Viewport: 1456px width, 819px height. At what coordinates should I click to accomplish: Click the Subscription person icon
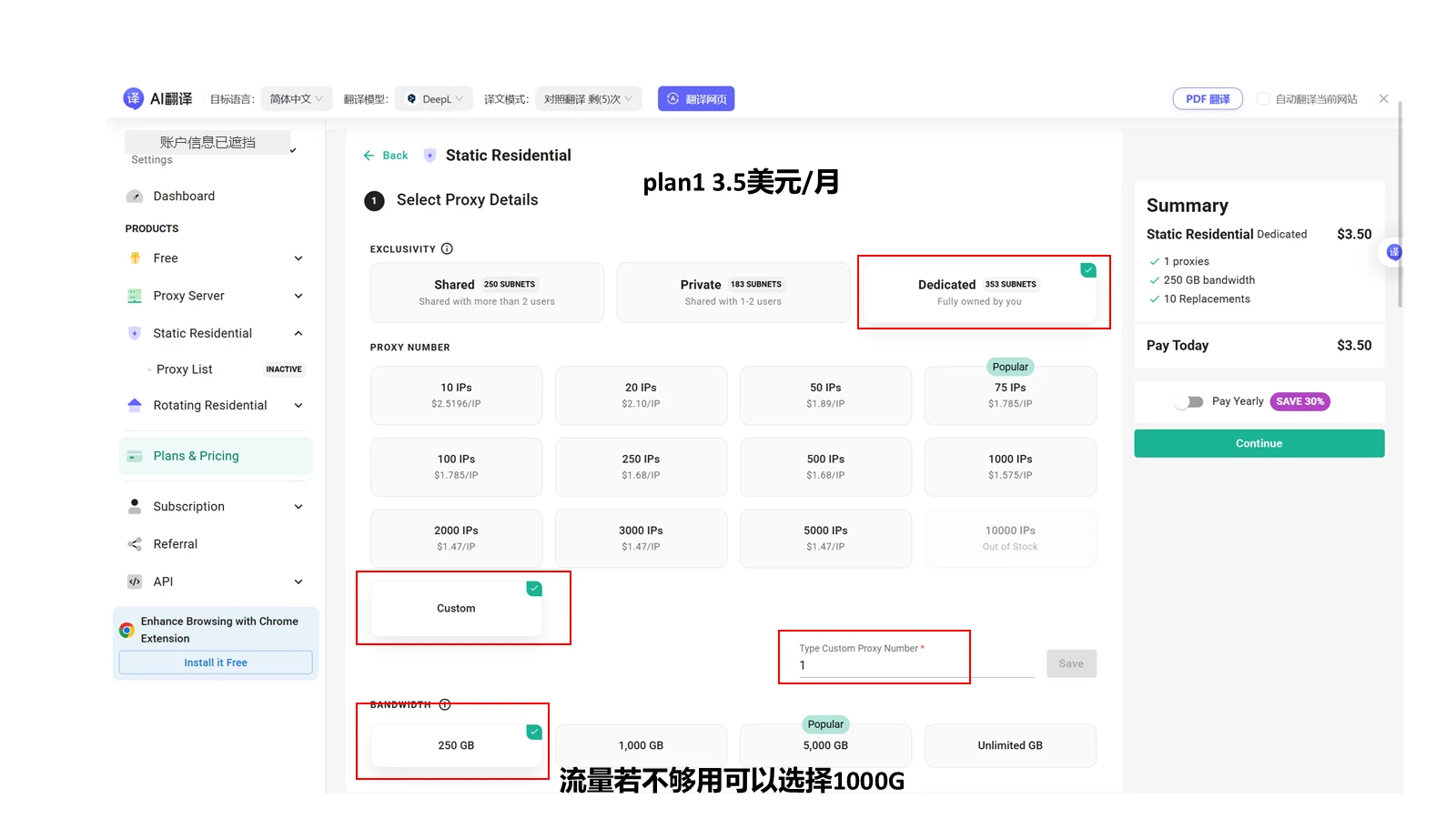coord(135,506)
